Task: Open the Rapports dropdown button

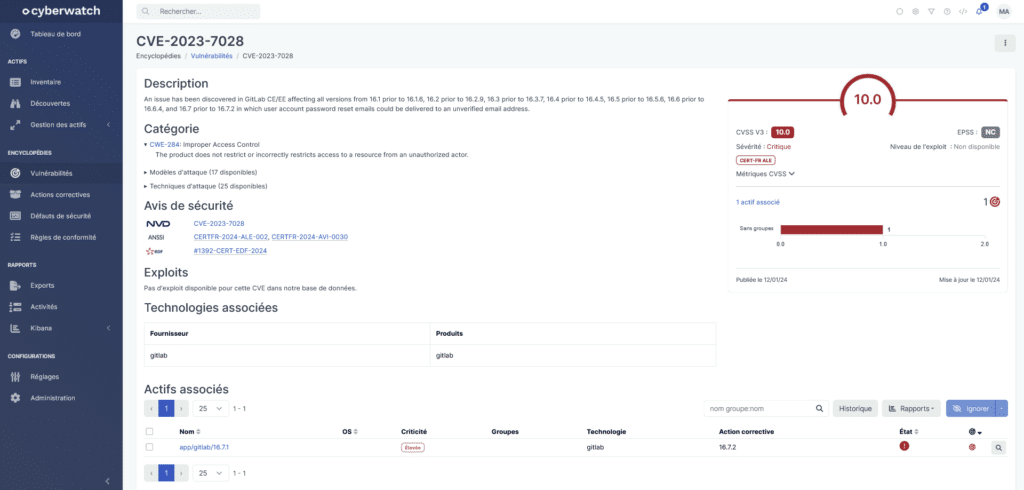Action: point(911,409)
